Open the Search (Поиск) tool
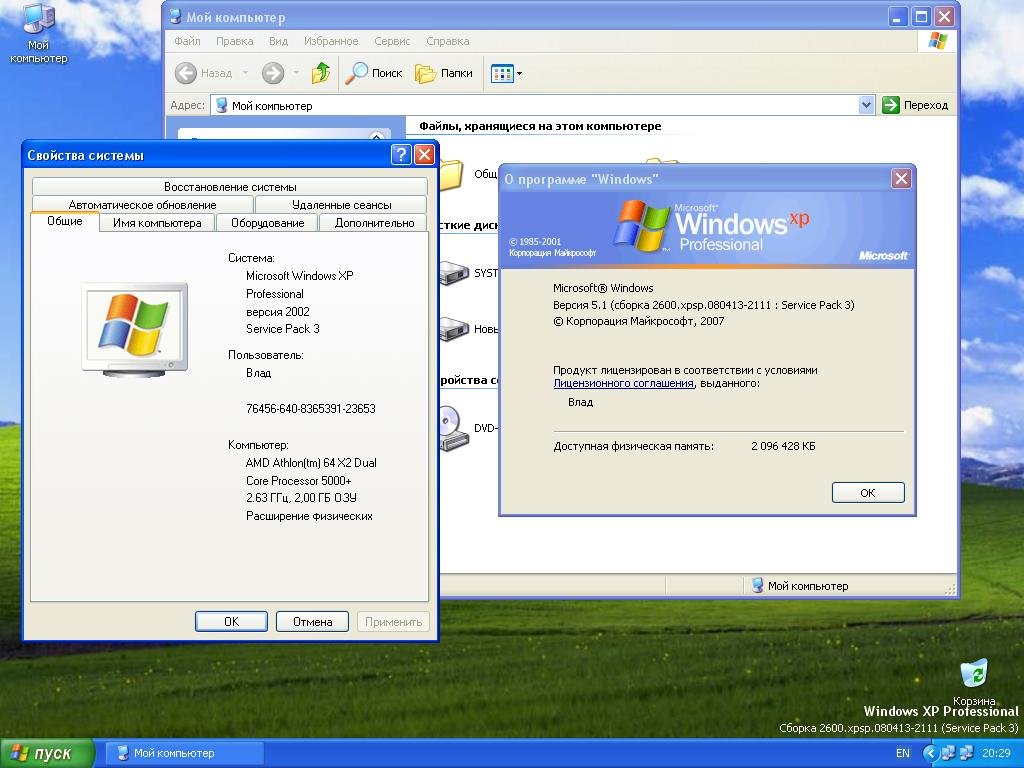Viewport: 1024px width, 768px height. (x=373, y=73)
